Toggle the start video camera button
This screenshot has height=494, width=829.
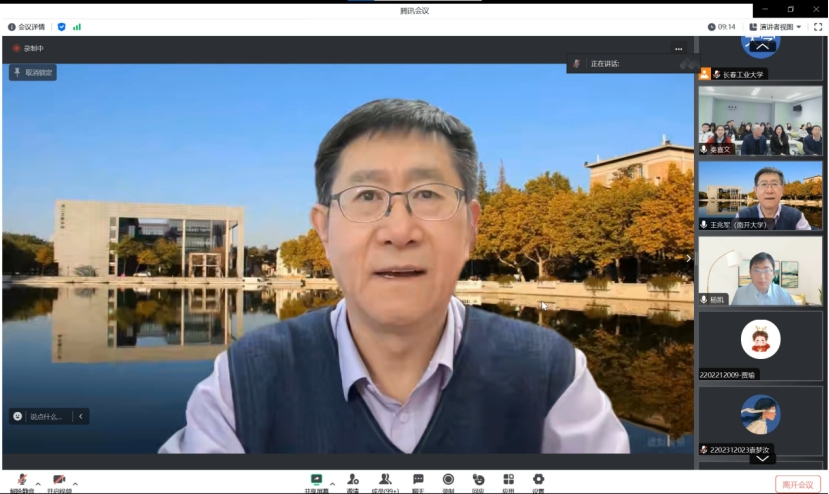tap(60, 482)
